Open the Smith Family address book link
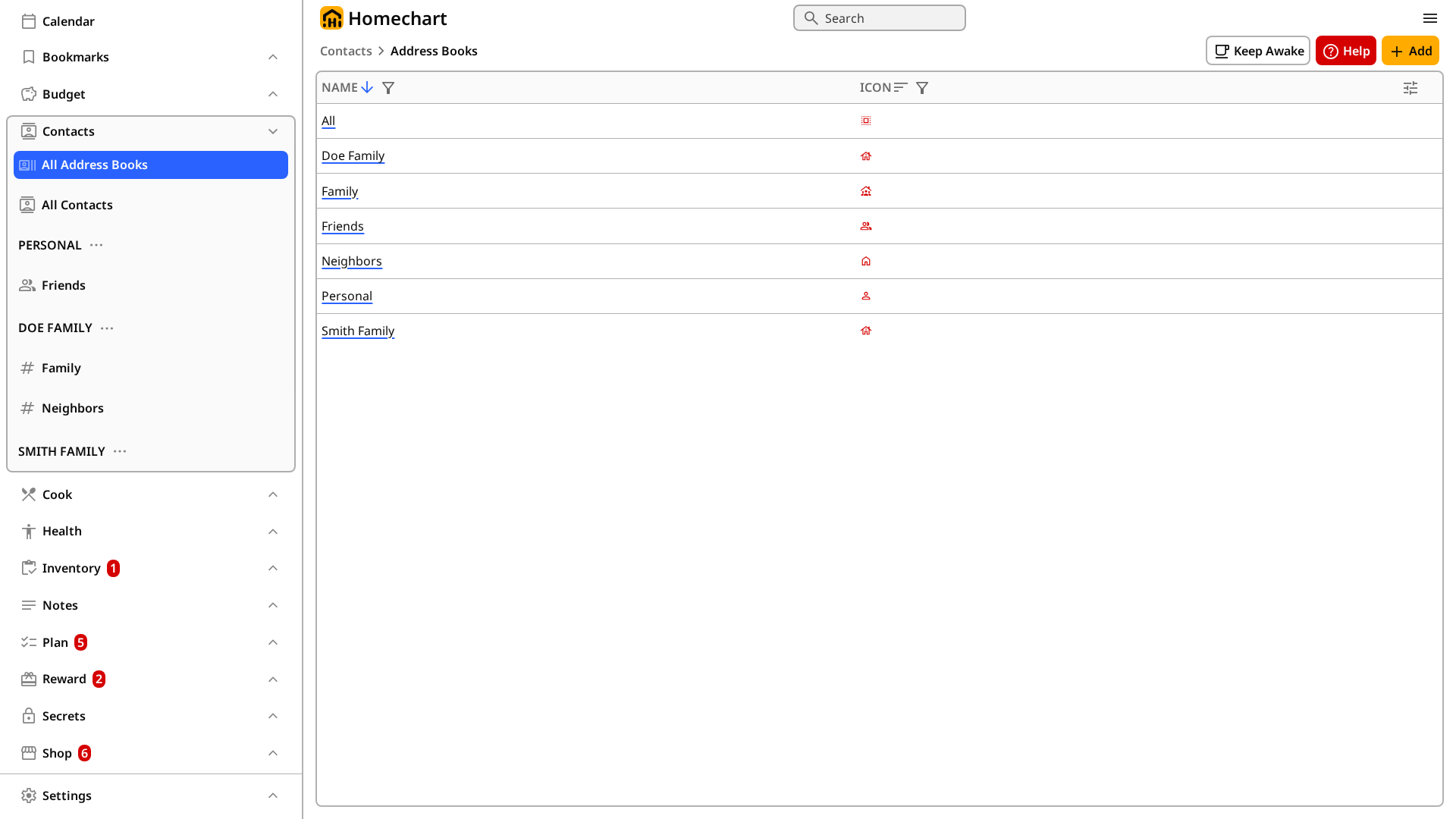1456x819 pixels. [358, 331]
